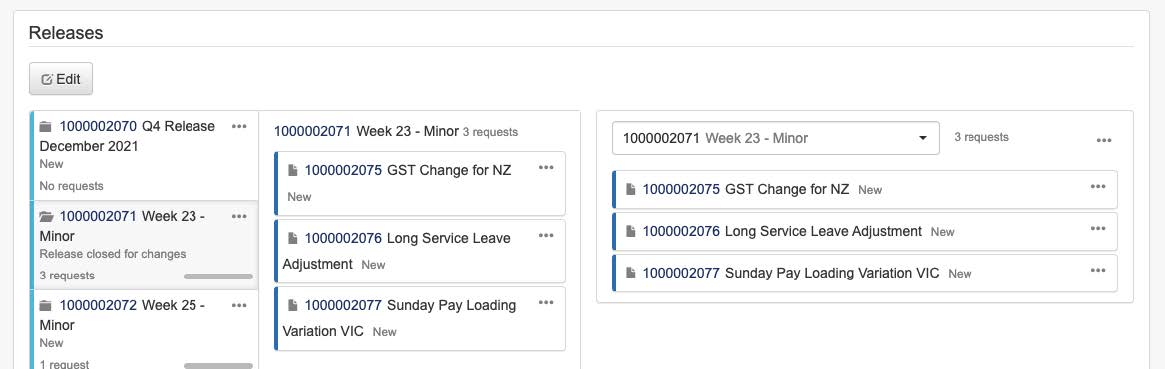Expand the Week 23 - Minor release dropdown

(776, 138)
